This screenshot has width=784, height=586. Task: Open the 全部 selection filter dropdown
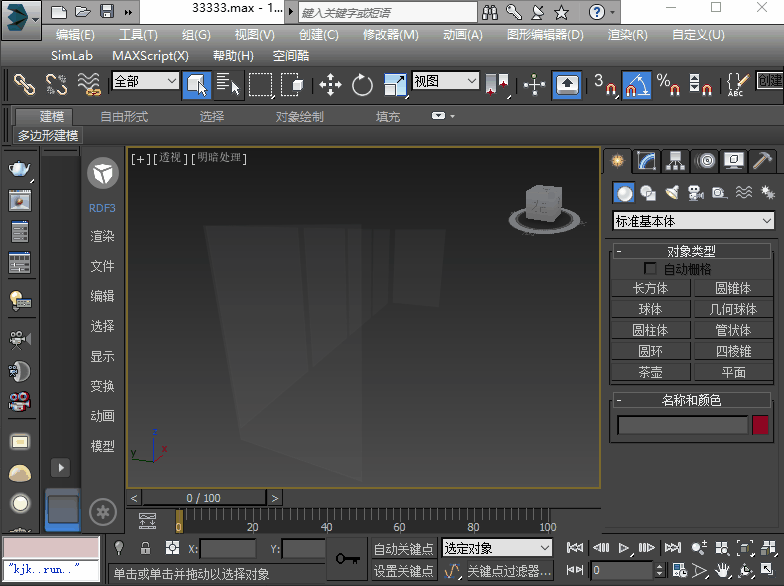click(145, 81)
